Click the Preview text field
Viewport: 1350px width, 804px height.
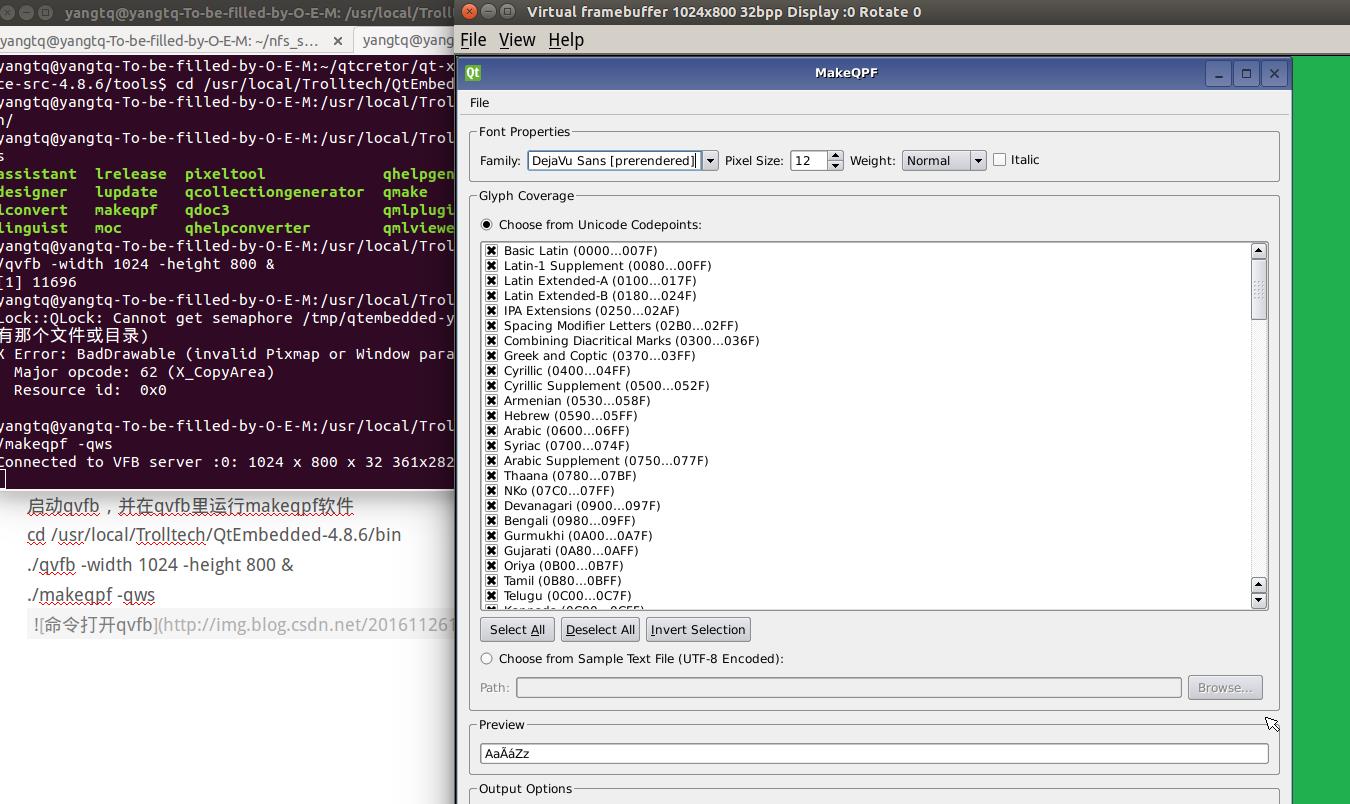pyautogui.click(x=874, y=754)
